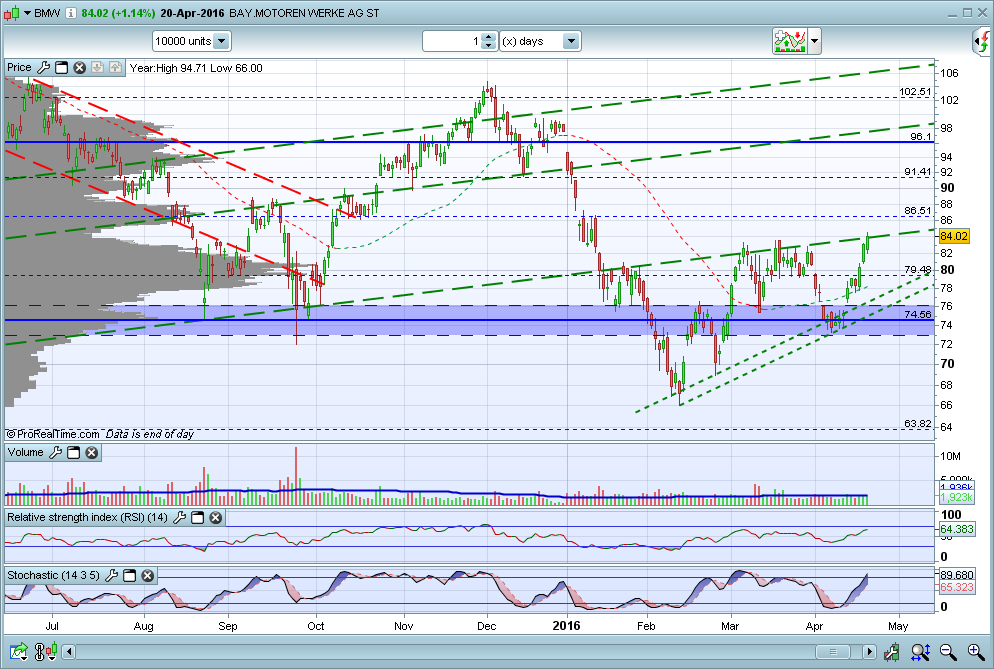Click the Relative strength index label
The image size is (994, 669).
(x=87, y=517)
